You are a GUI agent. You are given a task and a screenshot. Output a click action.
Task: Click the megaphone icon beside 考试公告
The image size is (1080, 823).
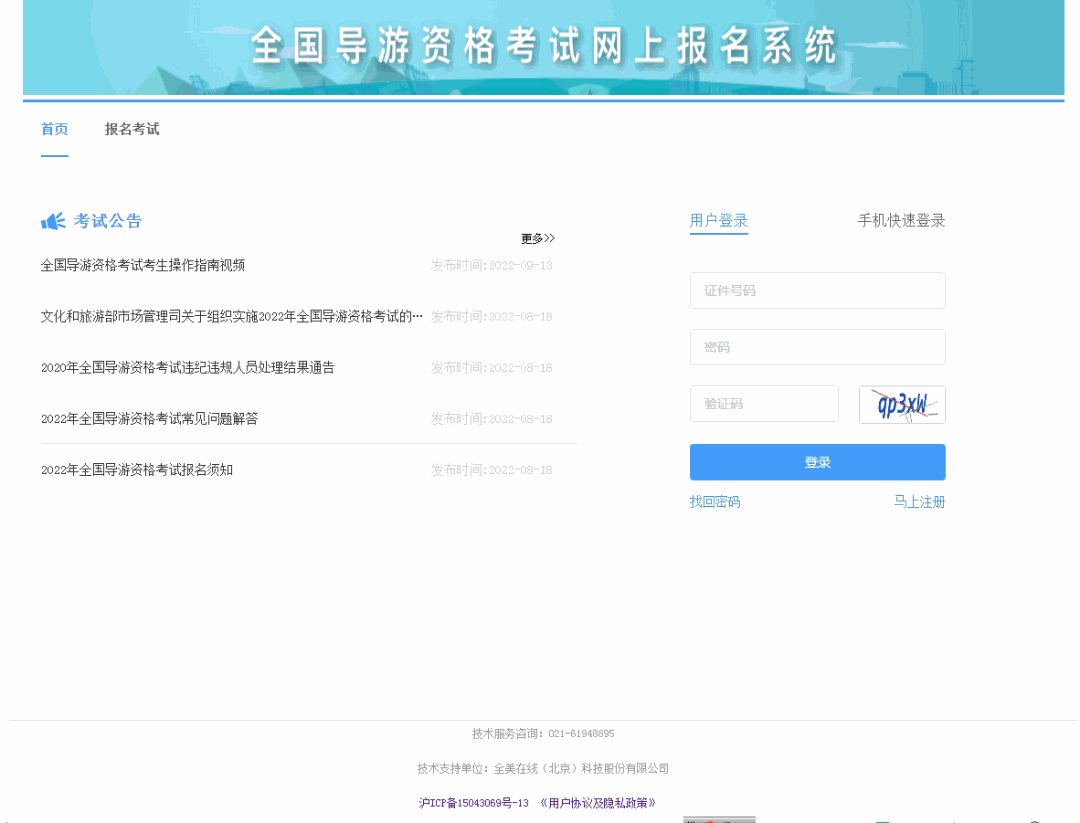(x=53, y=221)
